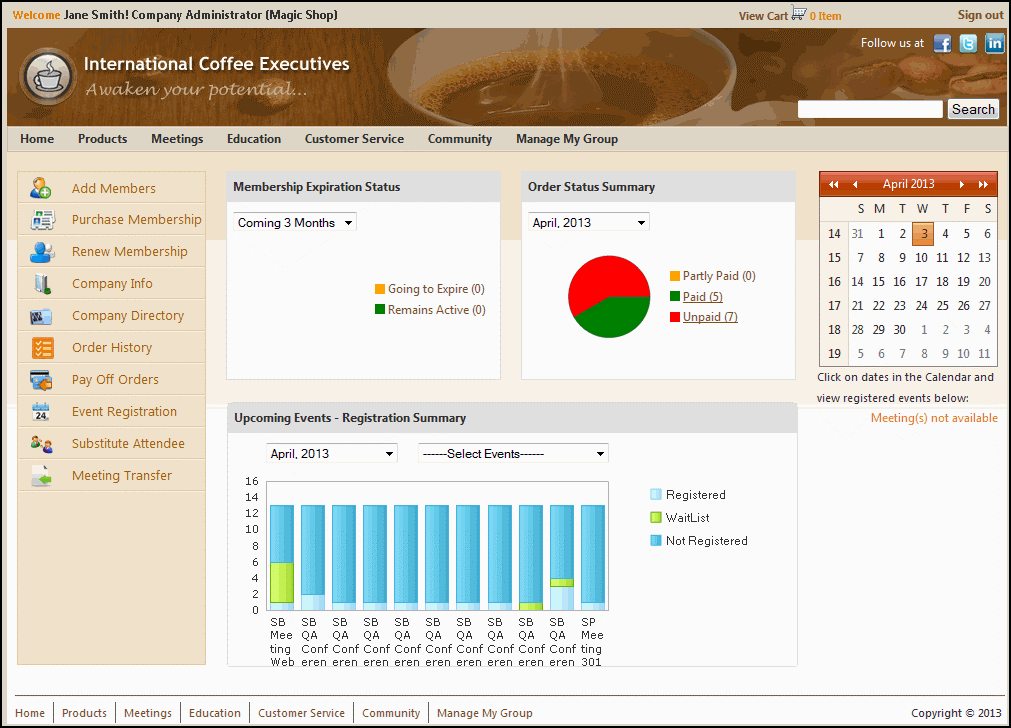The image size is (1011, 728).
Task: Go to next month in calendar
Action: (961, 184)
